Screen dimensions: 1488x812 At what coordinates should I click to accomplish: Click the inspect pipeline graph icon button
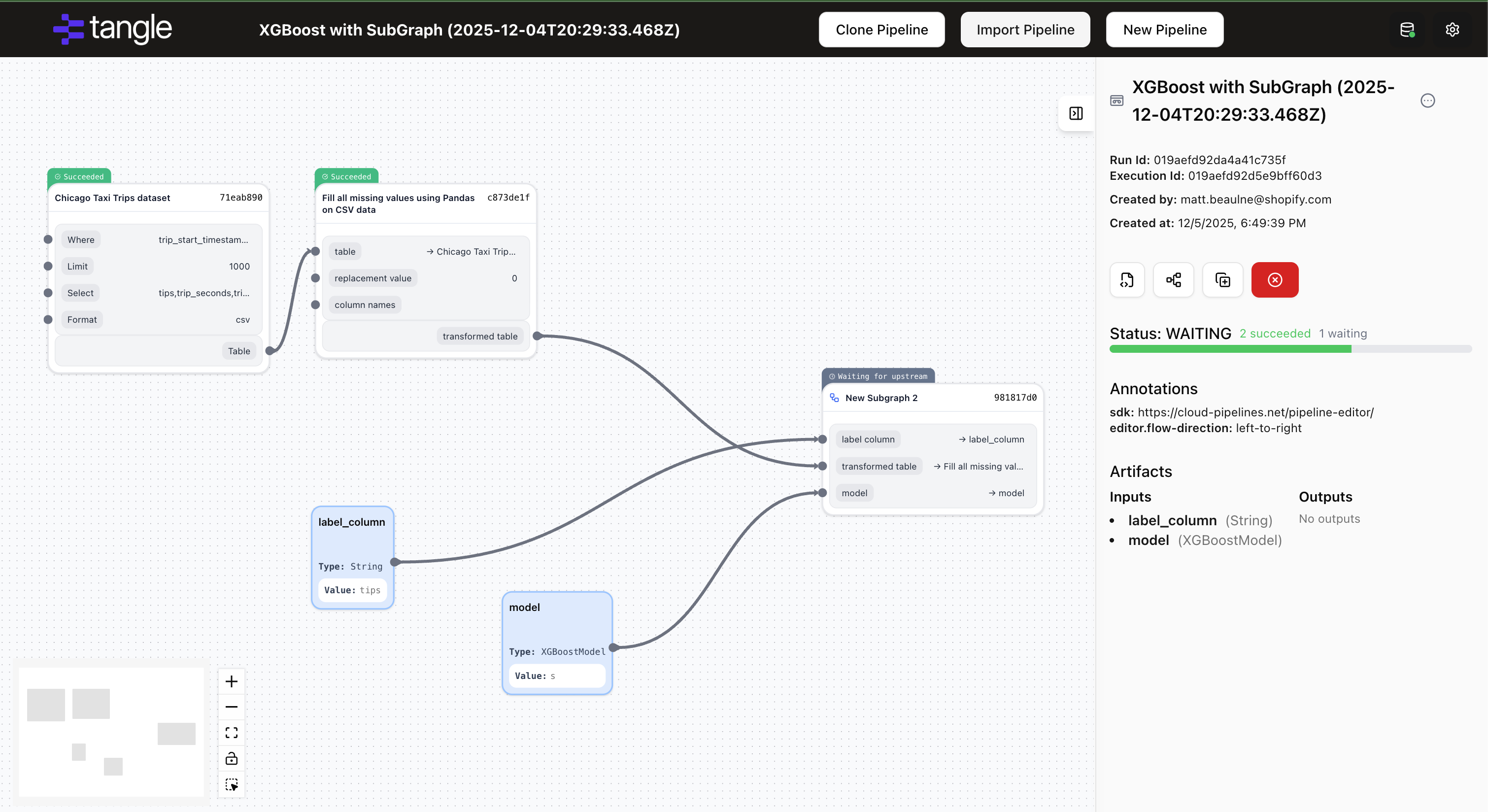[x=1173, y=280]
